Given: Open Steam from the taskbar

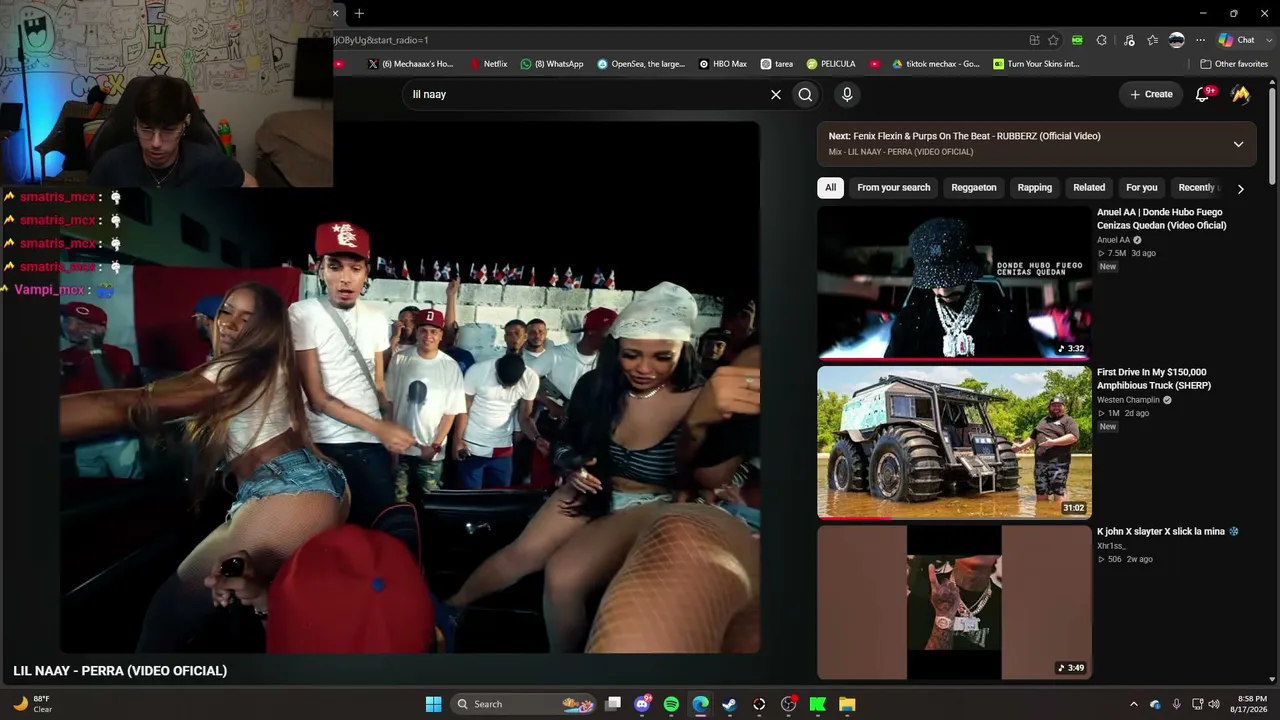Looking at the screenshot, I should click(730, 704).
